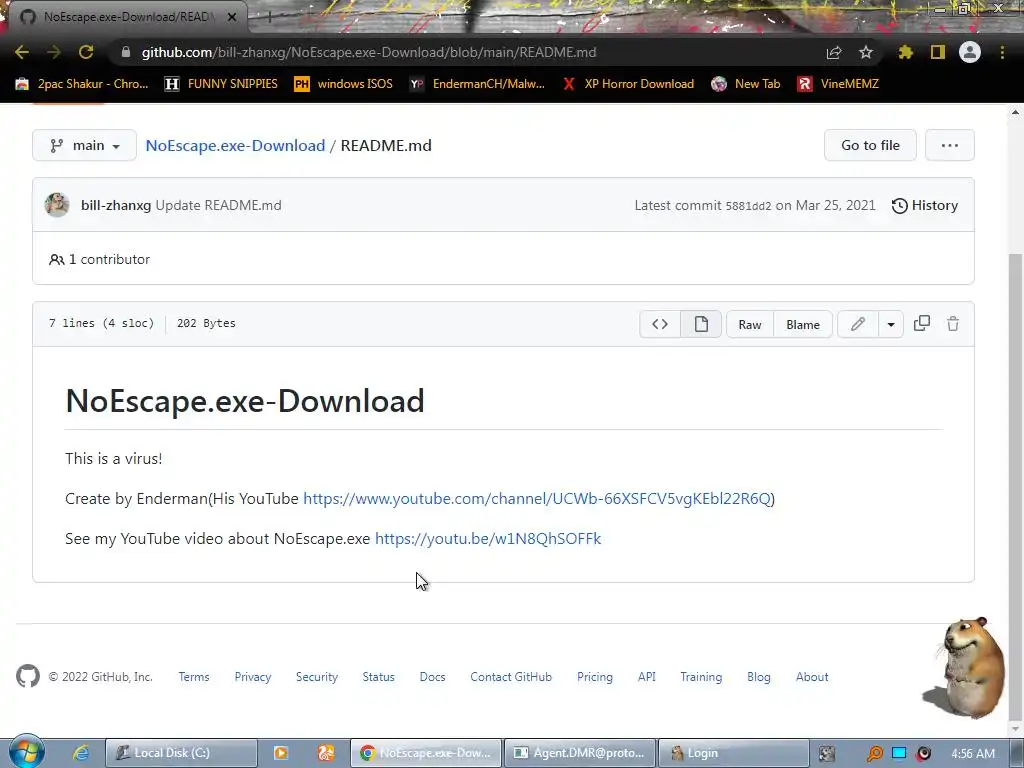Click the Go to file button
Viewport: 1024px width, 768px height.
click(870, 145)
